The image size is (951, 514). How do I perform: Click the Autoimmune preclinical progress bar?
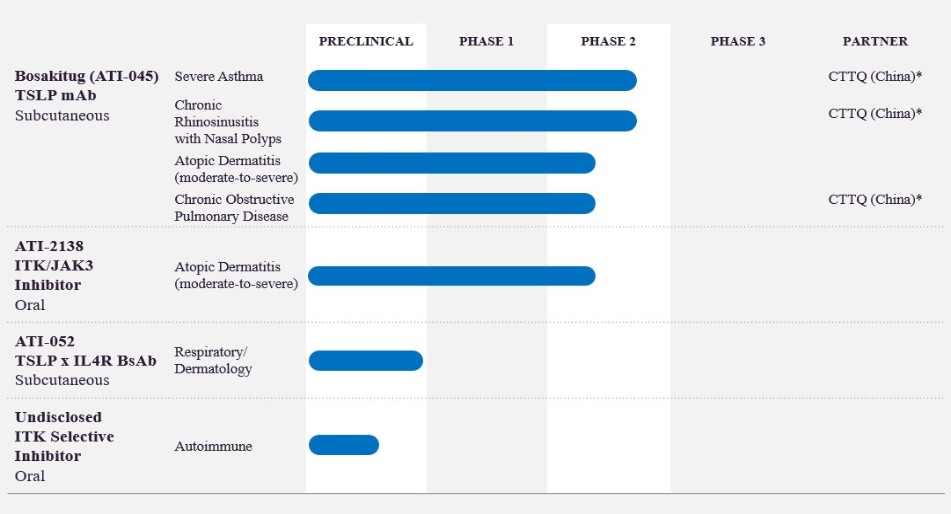tap(344, 445)
